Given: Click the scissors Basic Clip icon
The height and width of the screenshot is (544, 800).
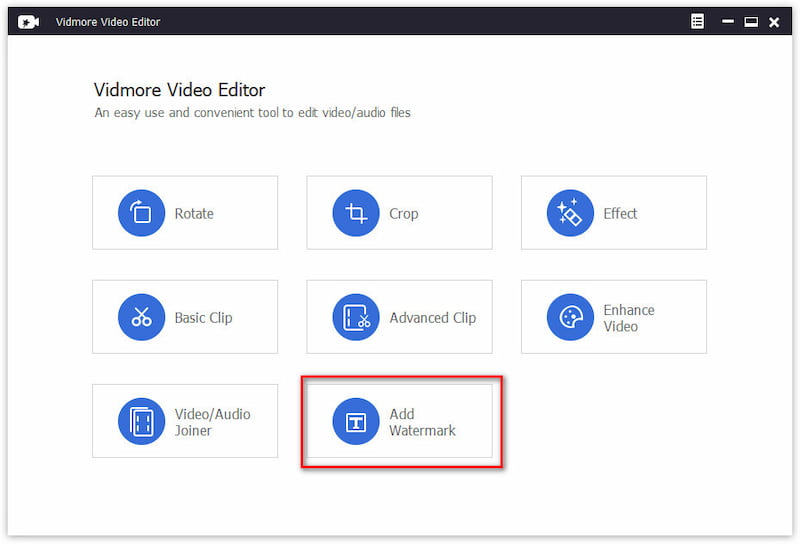Looking at the screenshot, I should [141, 317].
